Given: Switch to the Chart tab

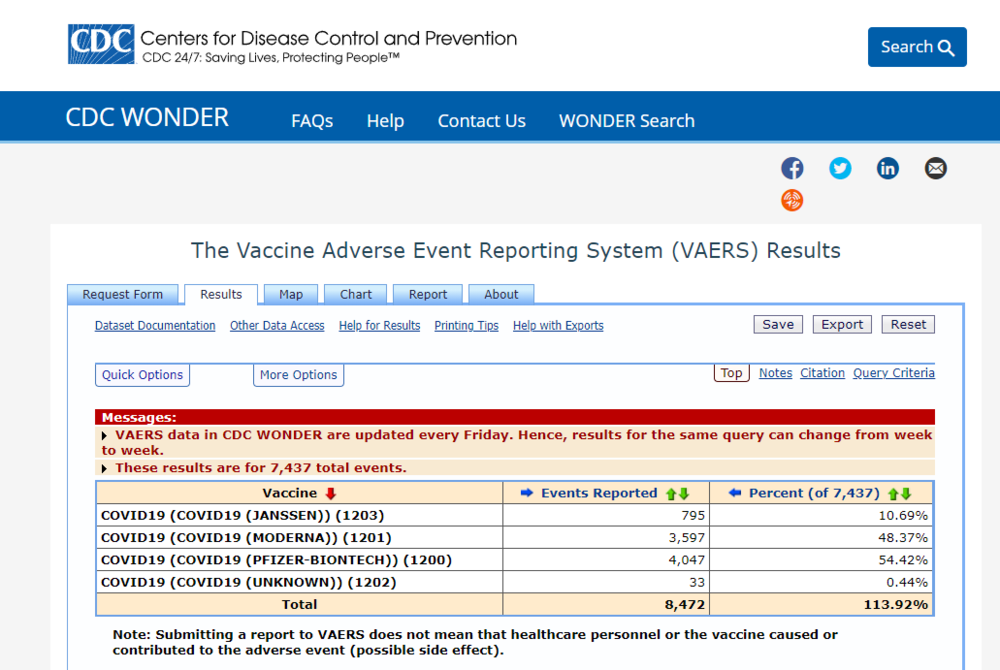Looking at the screenshot, I should pyautogui.click(x=355, y=294).
